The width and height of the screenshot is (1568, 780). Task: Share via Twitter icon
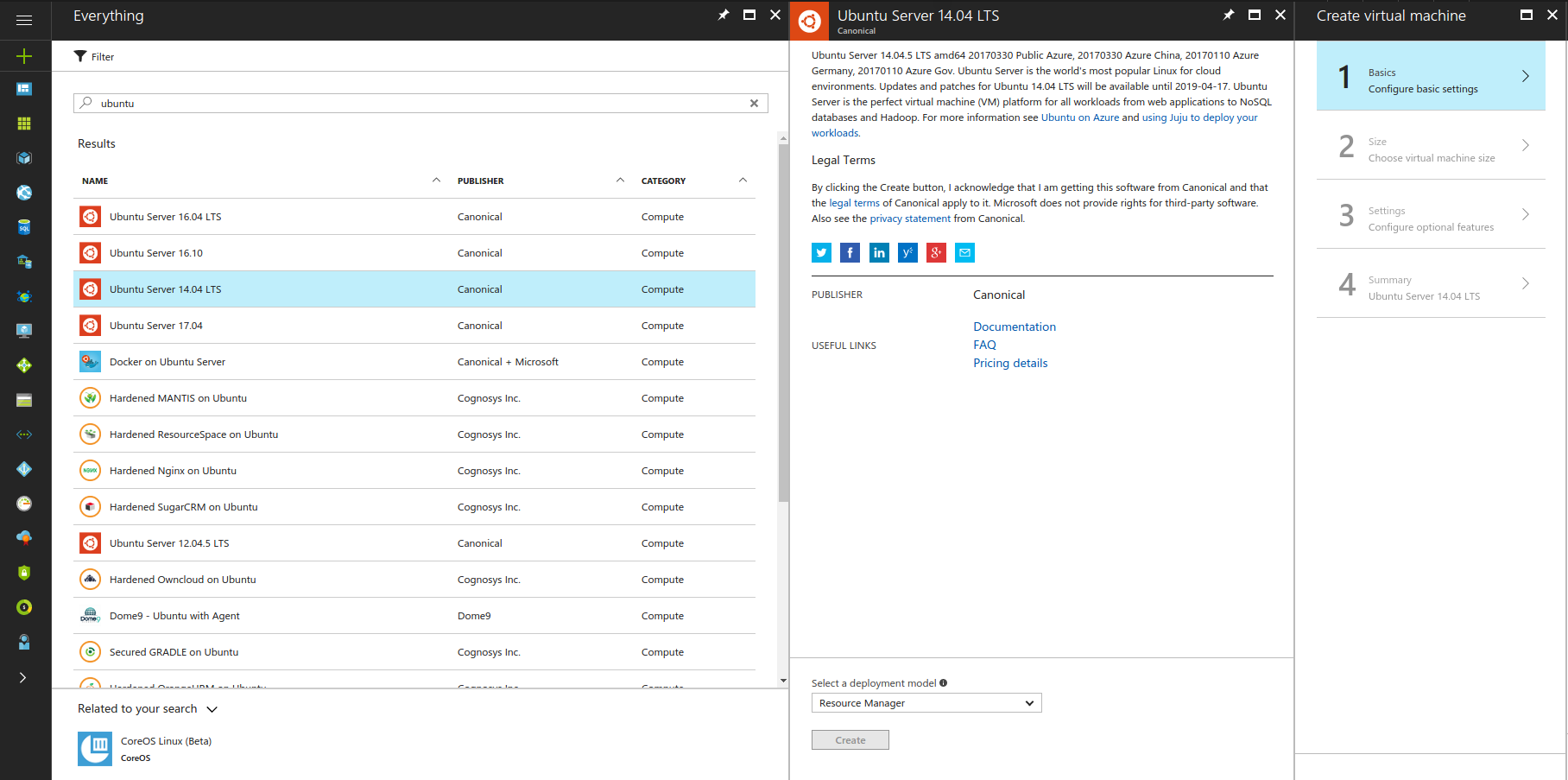tap(821, 252)
